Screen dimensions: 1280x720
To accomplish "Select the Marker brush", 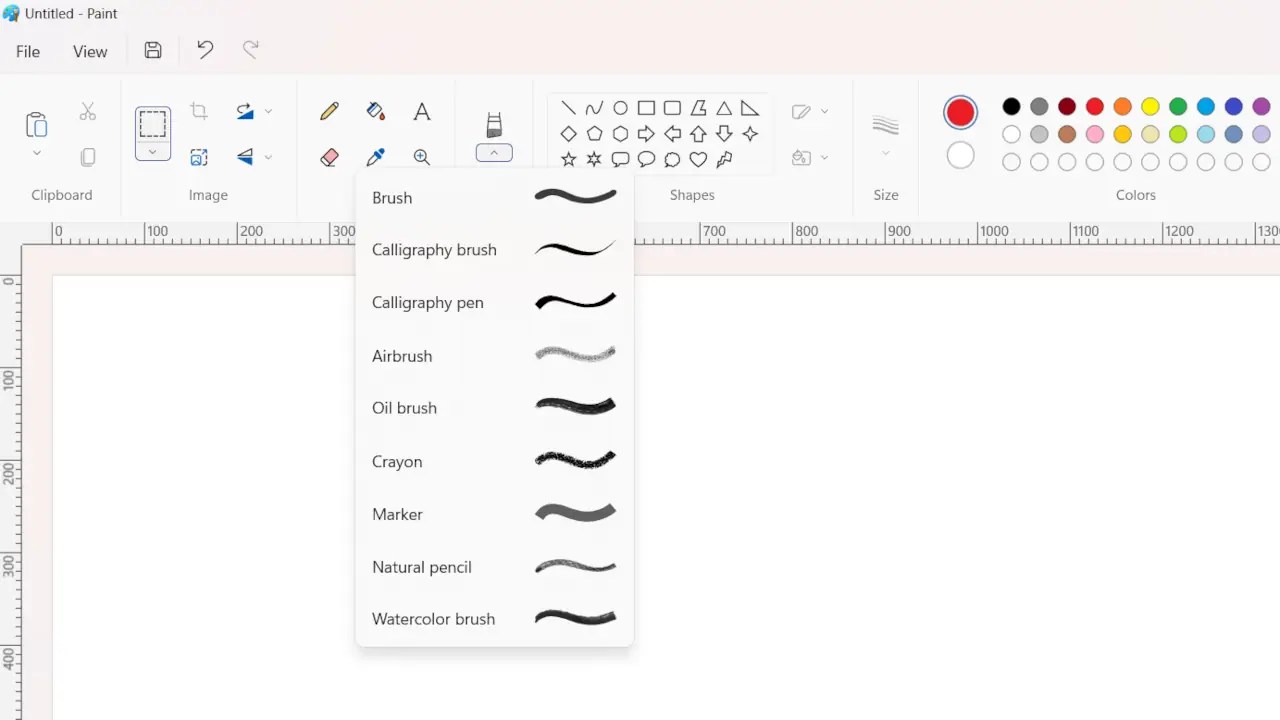I will [494, 513].
